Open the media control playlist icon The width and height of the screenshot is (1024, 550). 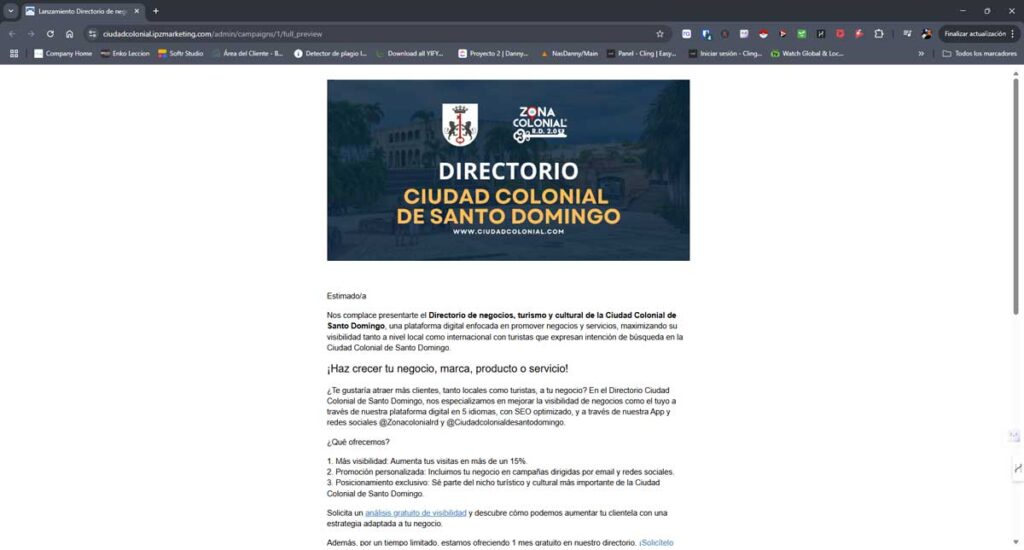coord(907,34)
